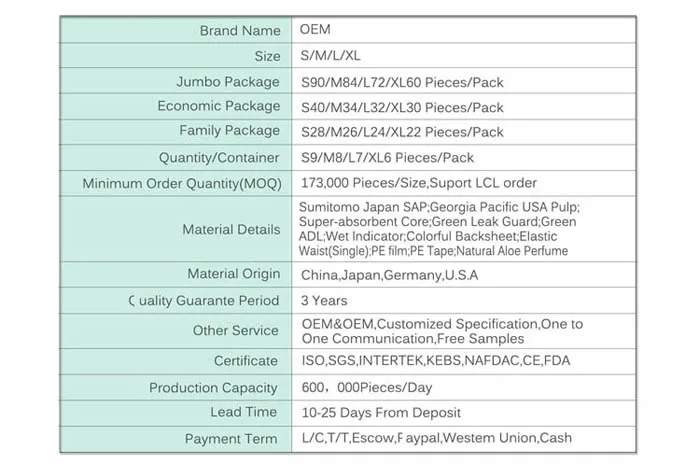This screenshot has height=464, width=700.
Task: Click the Minimum Order Quantity(MOQ) label
Action: [x=181, y=184]
